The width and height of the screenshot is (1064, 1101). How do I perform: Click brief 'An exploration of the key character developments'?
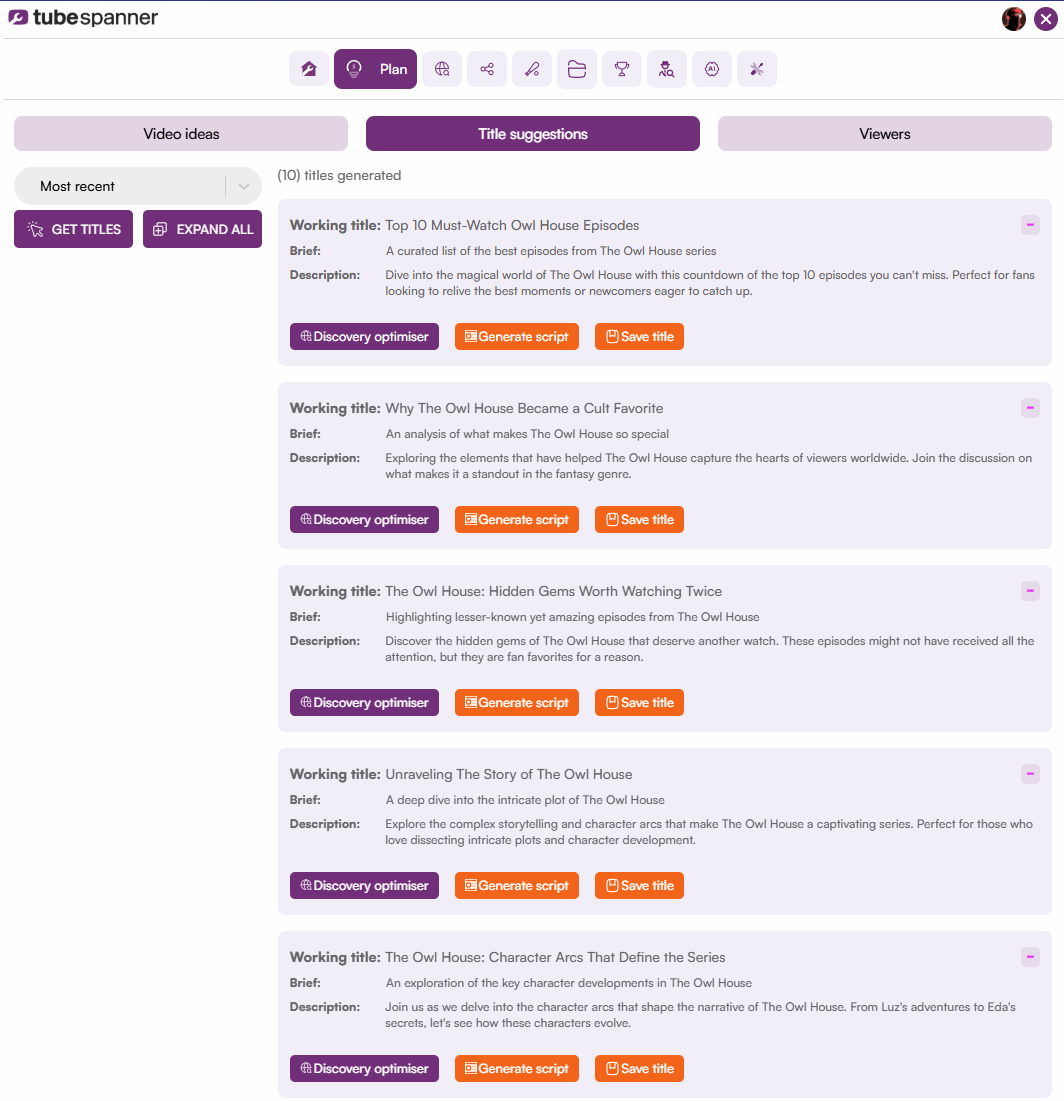tap(568, 983)
